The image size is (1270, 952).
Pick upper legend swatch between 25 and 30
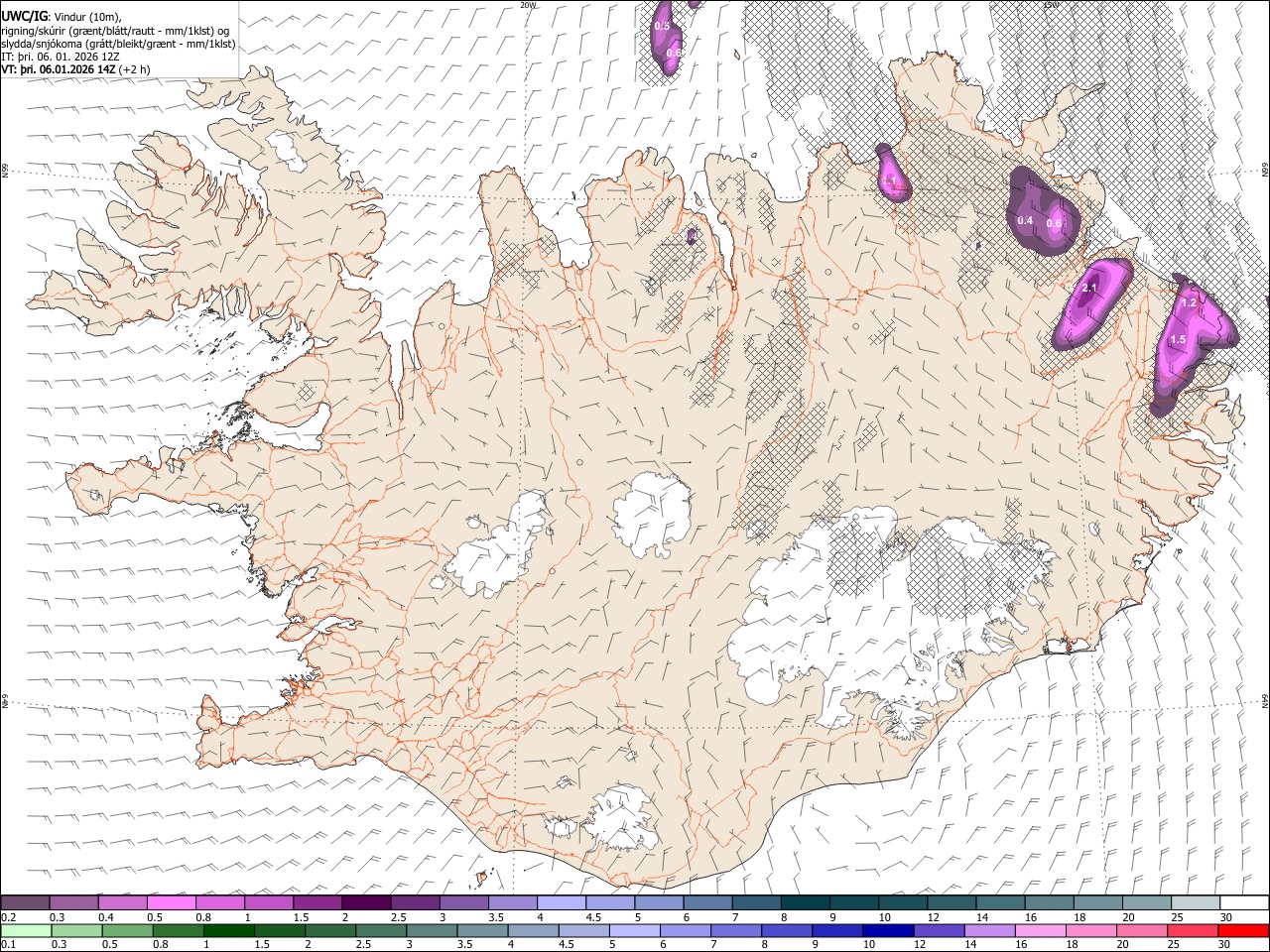coord(1196,903)
